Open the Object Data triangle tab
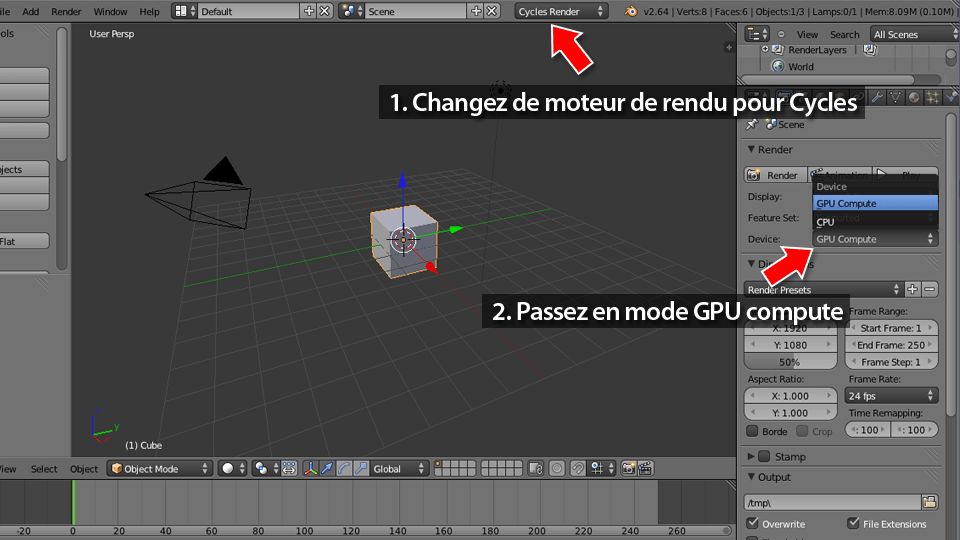This screenshot has height=540, width=960. tap(895, 97)
